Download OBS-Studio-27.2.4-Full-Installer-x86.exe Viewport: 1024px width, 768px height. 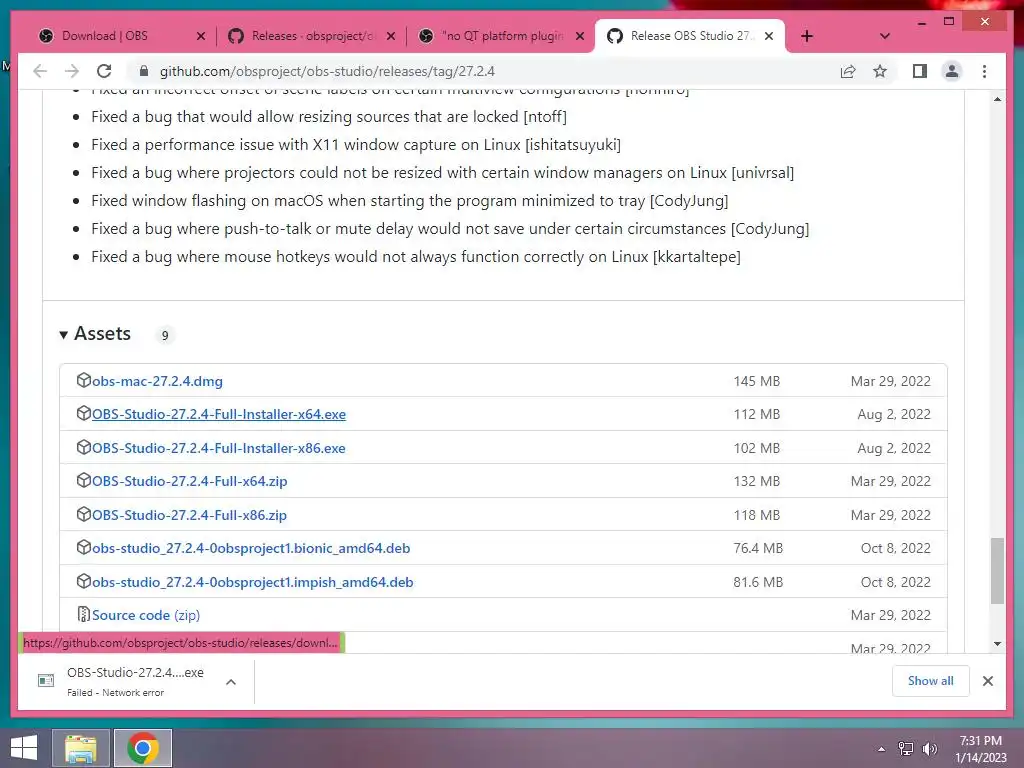click(219, 448)
